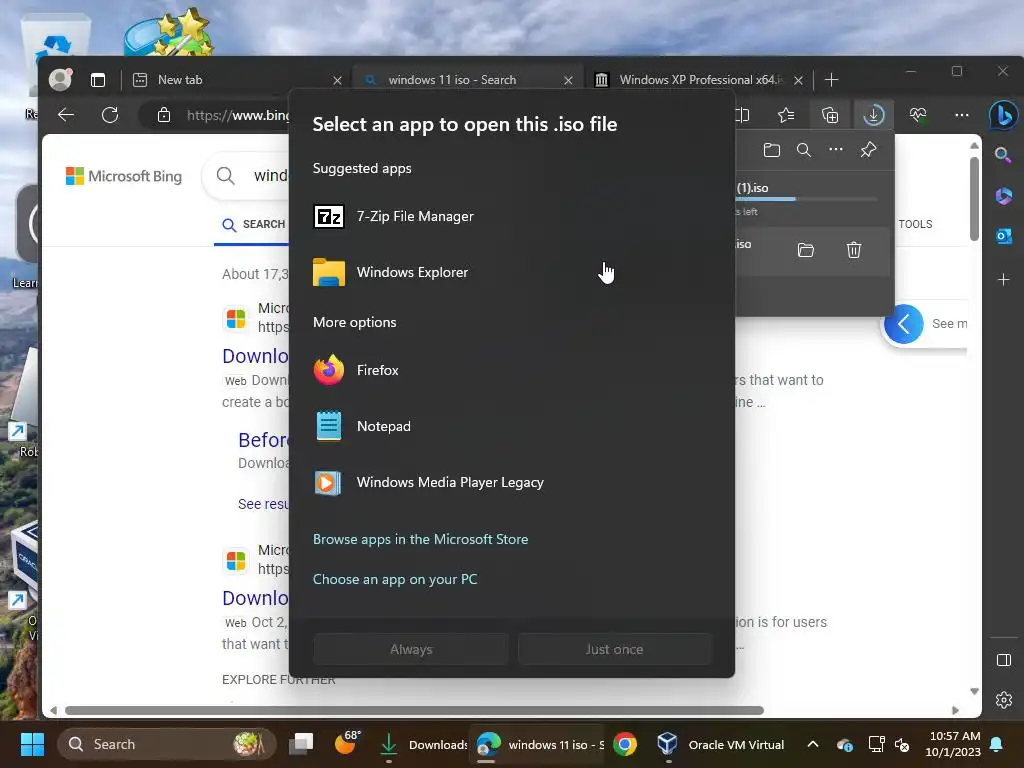Click the Minimize button of the Edge window
Image resolution: width=1024 pixels, height=768 pixels.
(x=911, y=71)
